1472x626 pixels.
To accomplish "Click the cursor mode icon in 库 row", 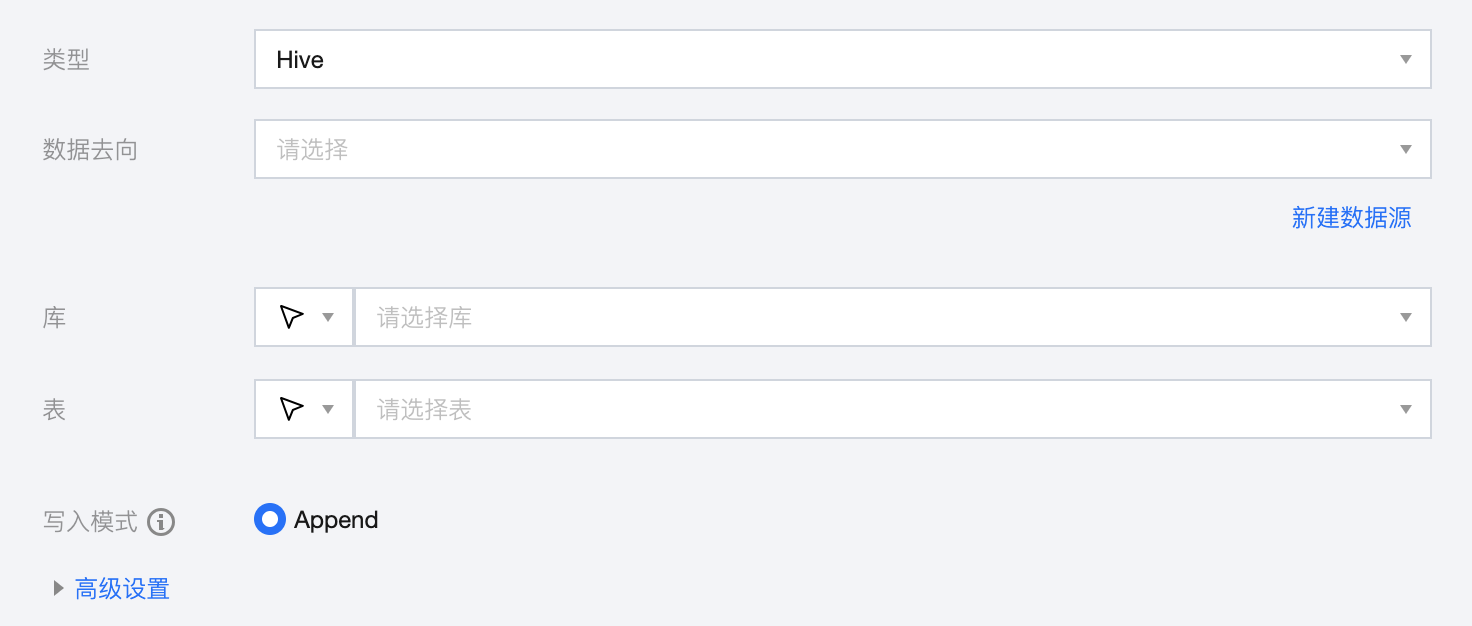I will [291, 318].
